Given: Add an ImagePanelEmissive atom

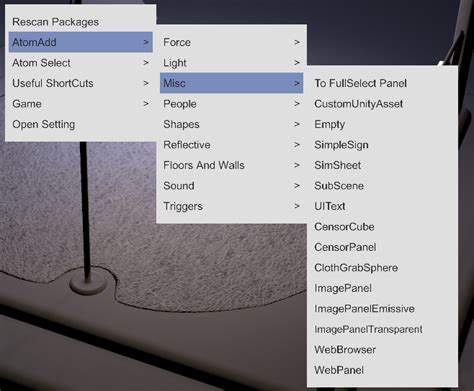Looking at the screenshot, I should 382,309.
